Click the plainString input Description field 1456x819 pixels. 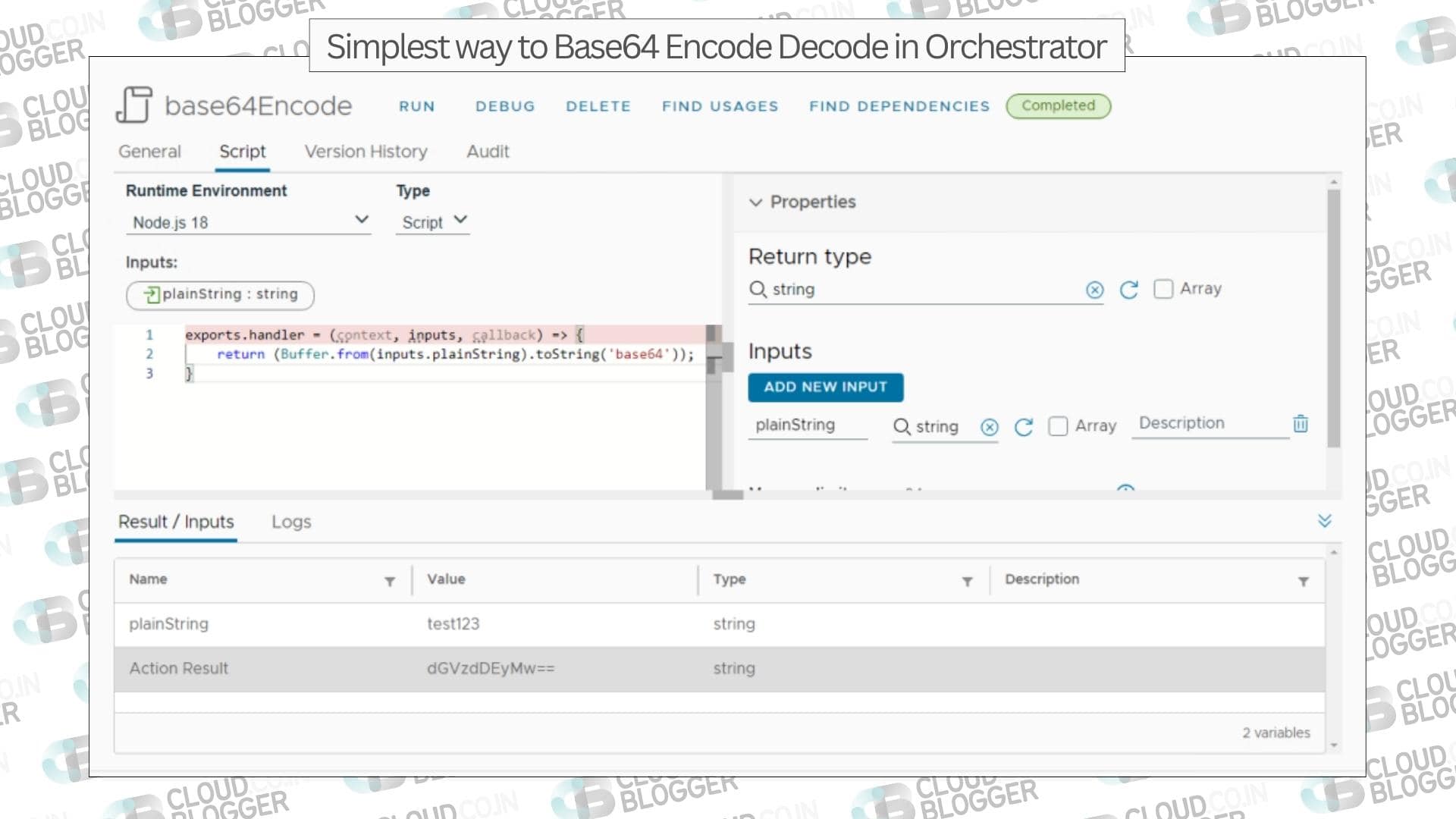[1210, 423]
